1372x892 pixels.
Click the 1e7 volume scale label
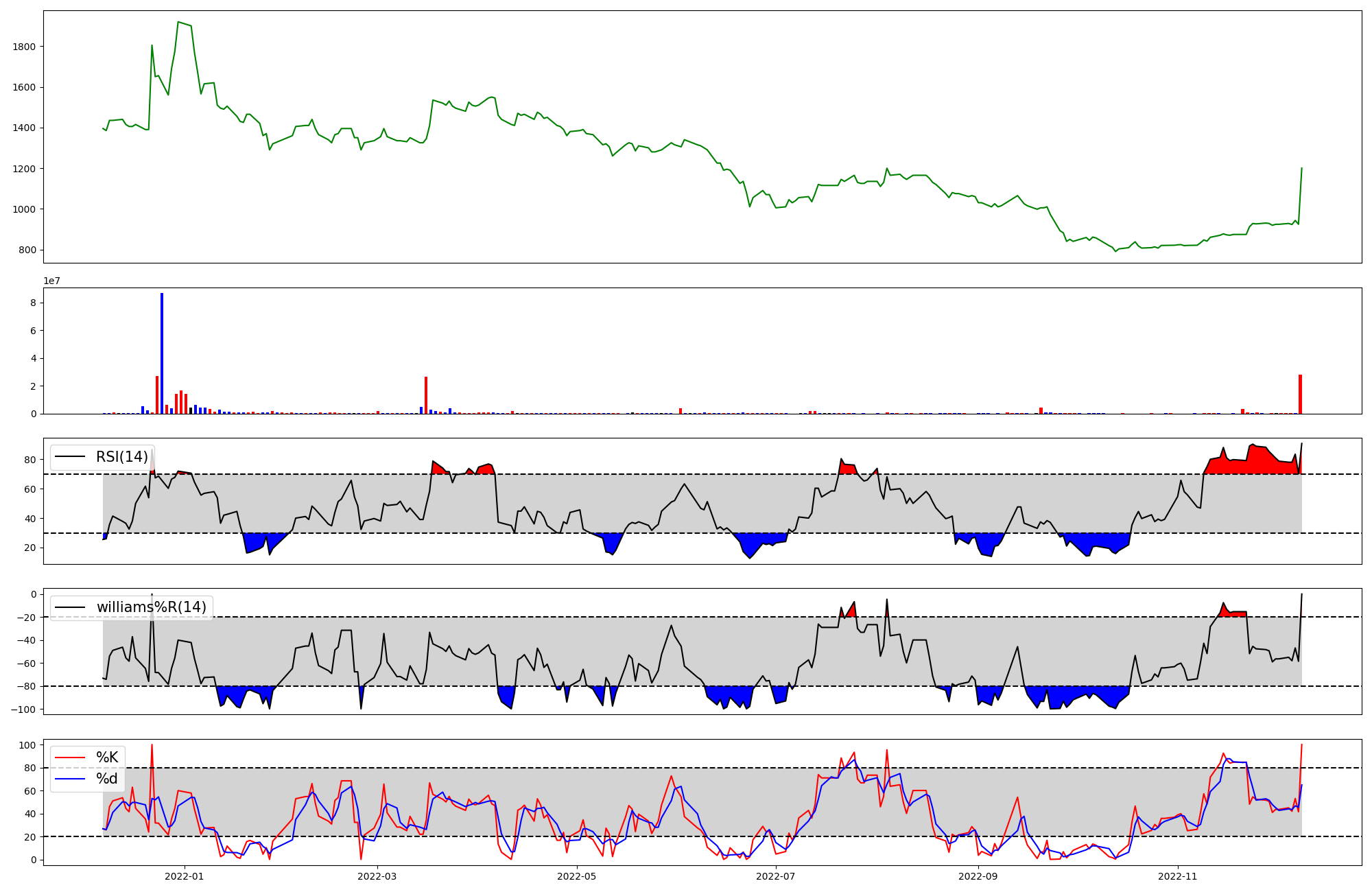point(51,281)
